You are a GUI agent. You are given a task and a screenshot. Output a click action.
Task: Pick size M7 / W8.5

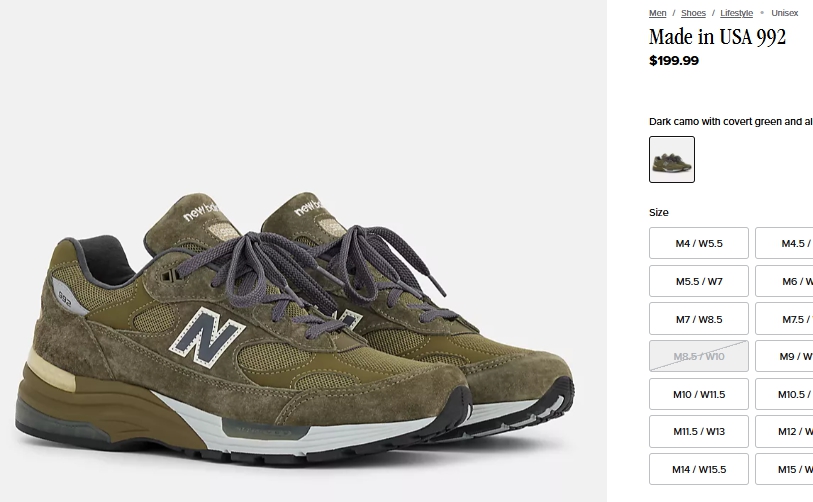[x=699, y=319]
